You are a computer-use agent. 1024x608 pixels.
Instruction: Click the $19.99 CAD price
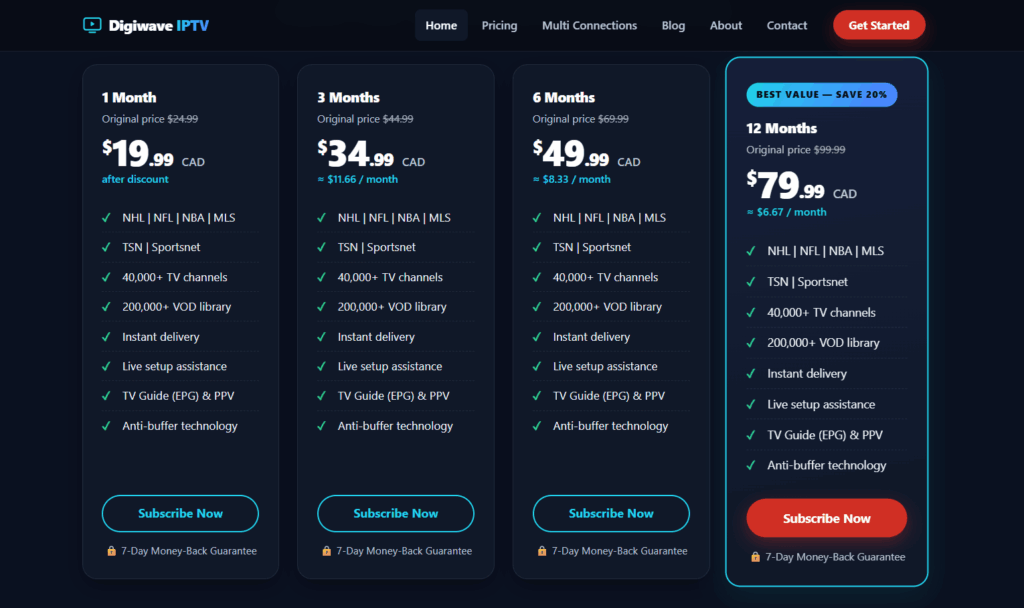[153, 153]
